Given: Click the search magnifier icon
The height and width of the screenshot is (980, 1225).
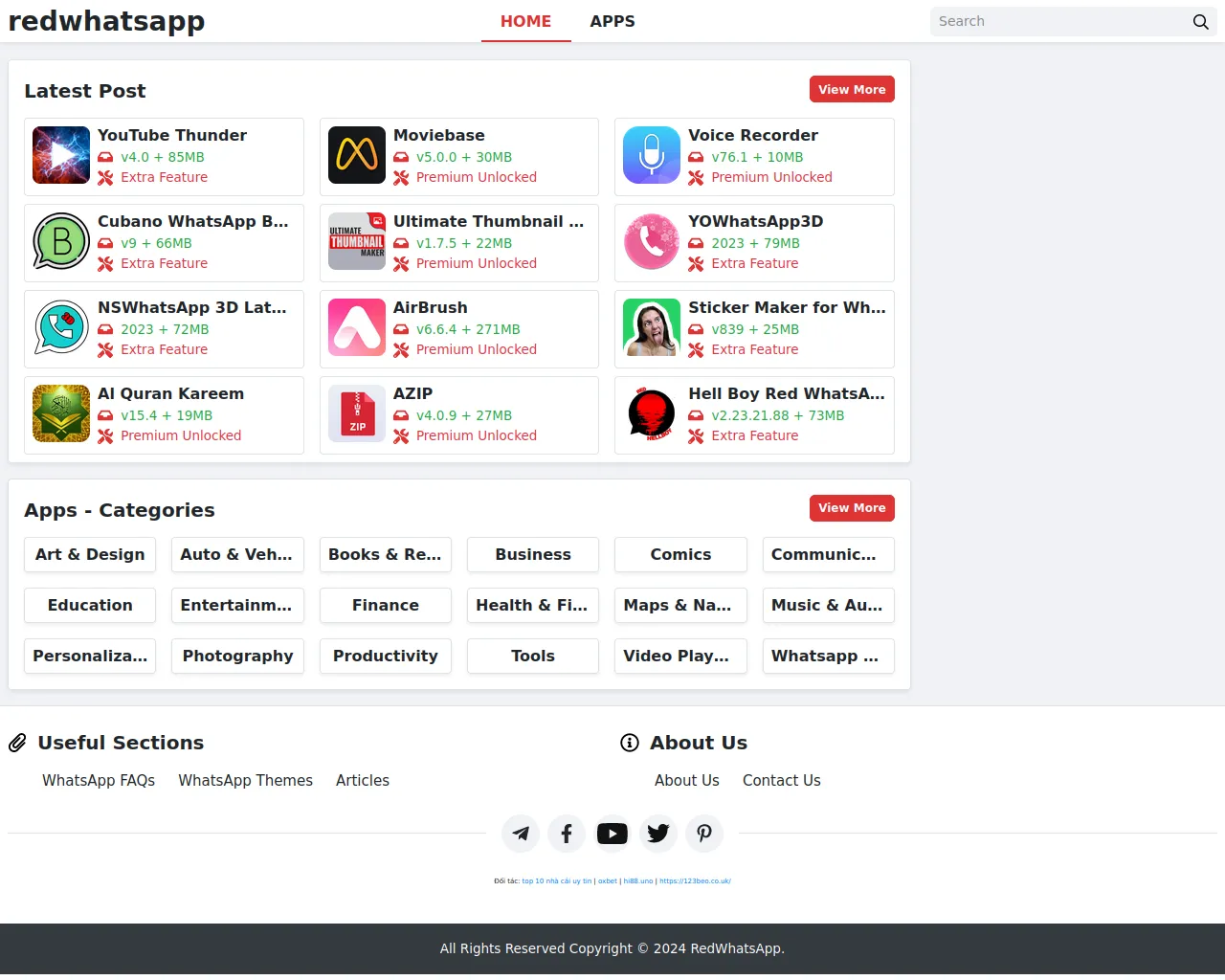Looking at the screenshot, I should point(1200,22).
